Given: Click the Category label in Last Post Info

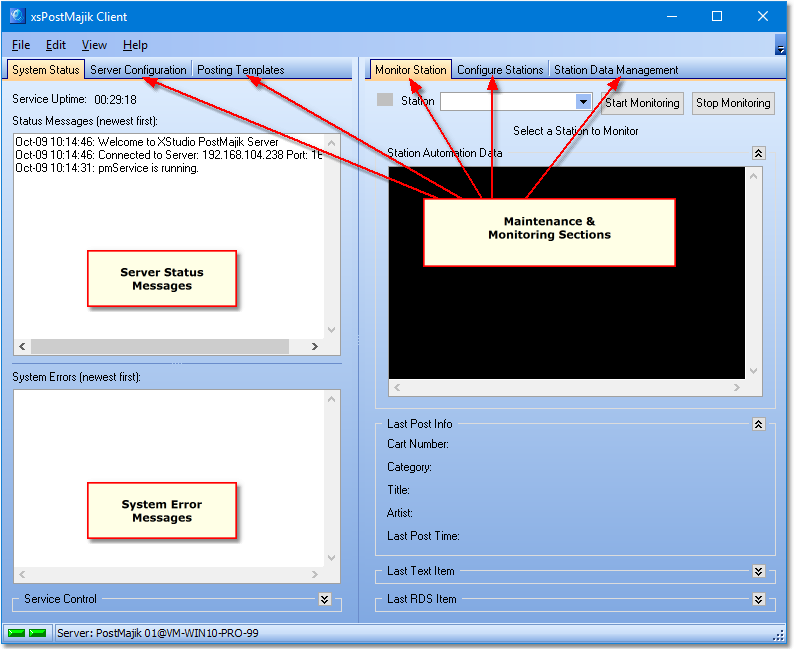Looking at the screenshot, I should tap(409, 467).
